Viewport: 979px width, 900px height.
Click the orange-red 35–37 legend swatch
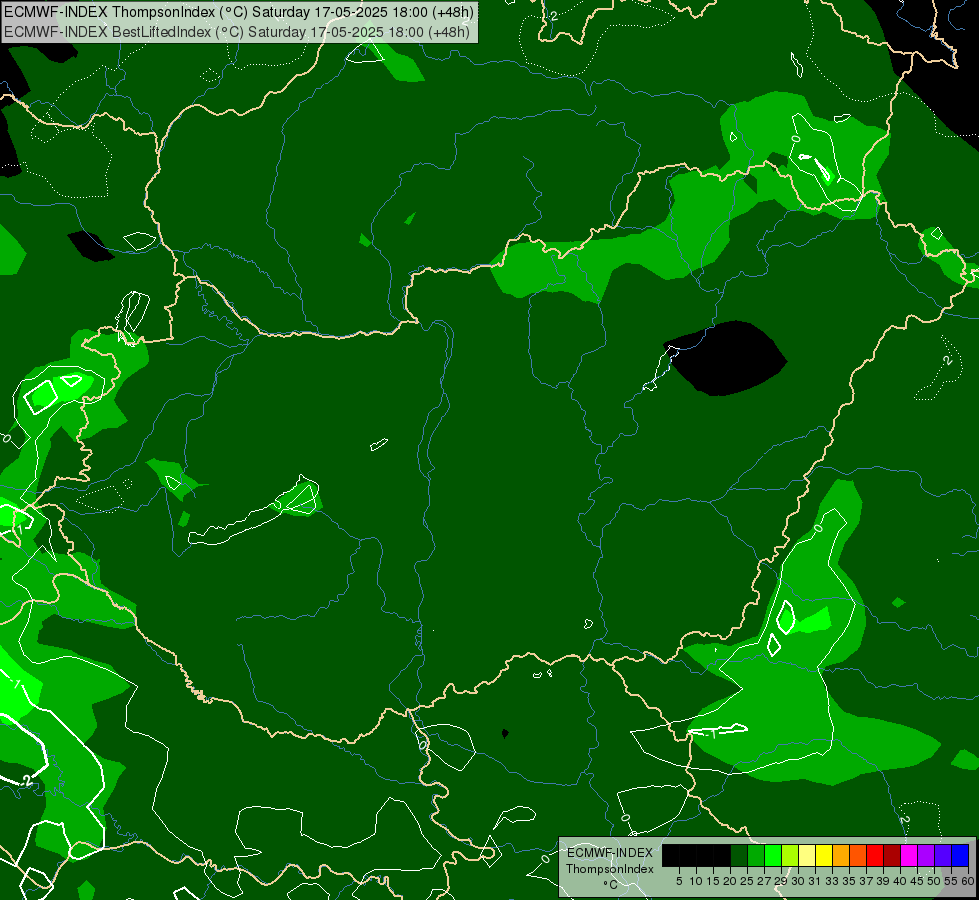(858, 855)
